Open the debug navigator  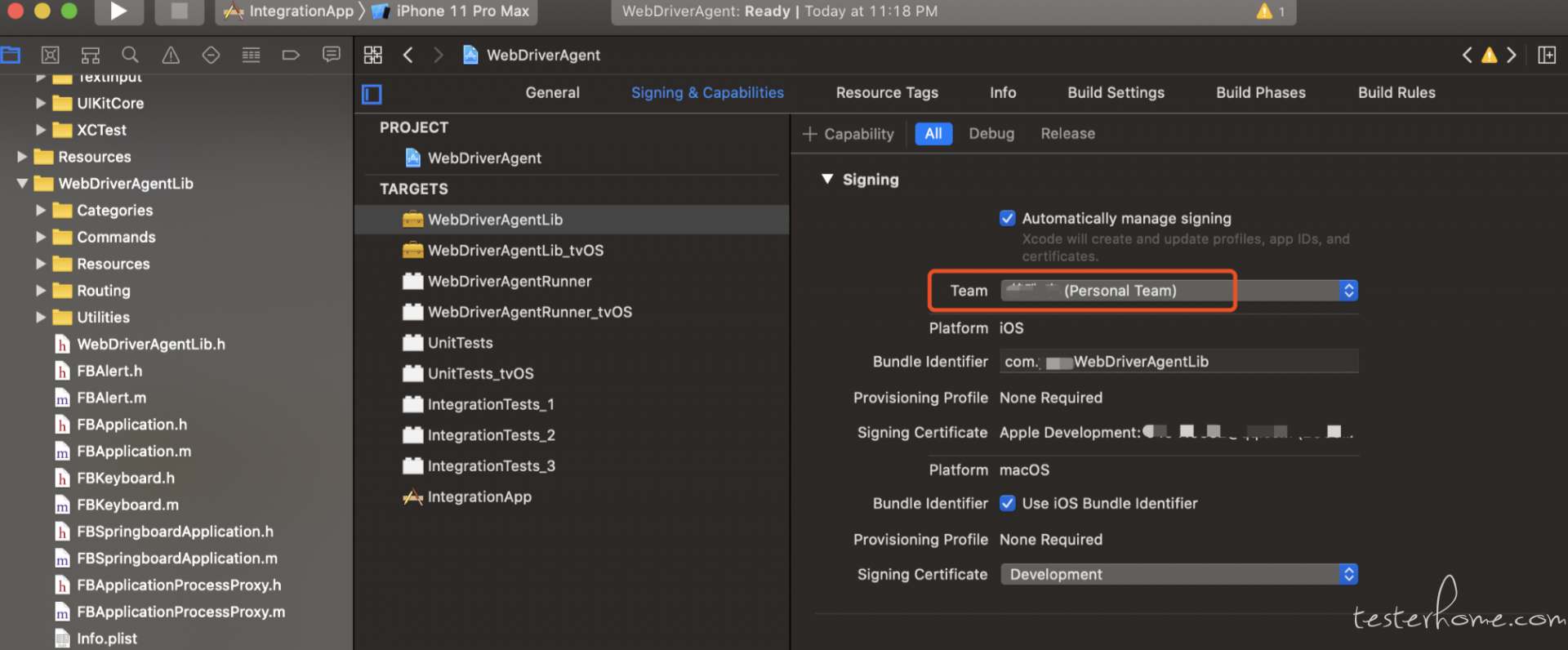(x=251, y=55)
